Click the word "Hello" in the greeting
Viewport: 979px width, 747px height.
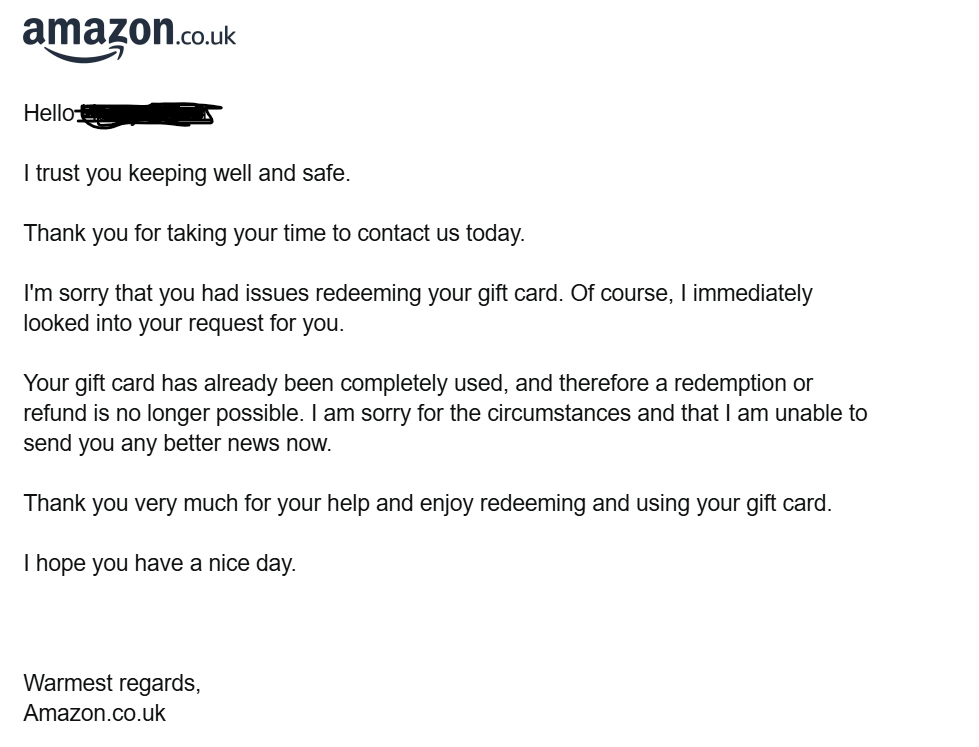pos(49,114)
